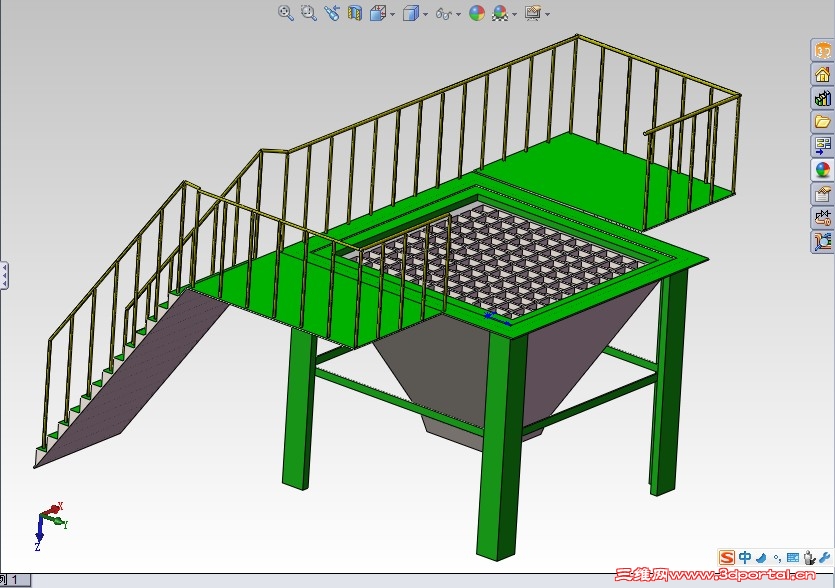This screenshot has width=835, height=588.
Task: Click the XYZ coordinate triad
Action: pos(51,525)
